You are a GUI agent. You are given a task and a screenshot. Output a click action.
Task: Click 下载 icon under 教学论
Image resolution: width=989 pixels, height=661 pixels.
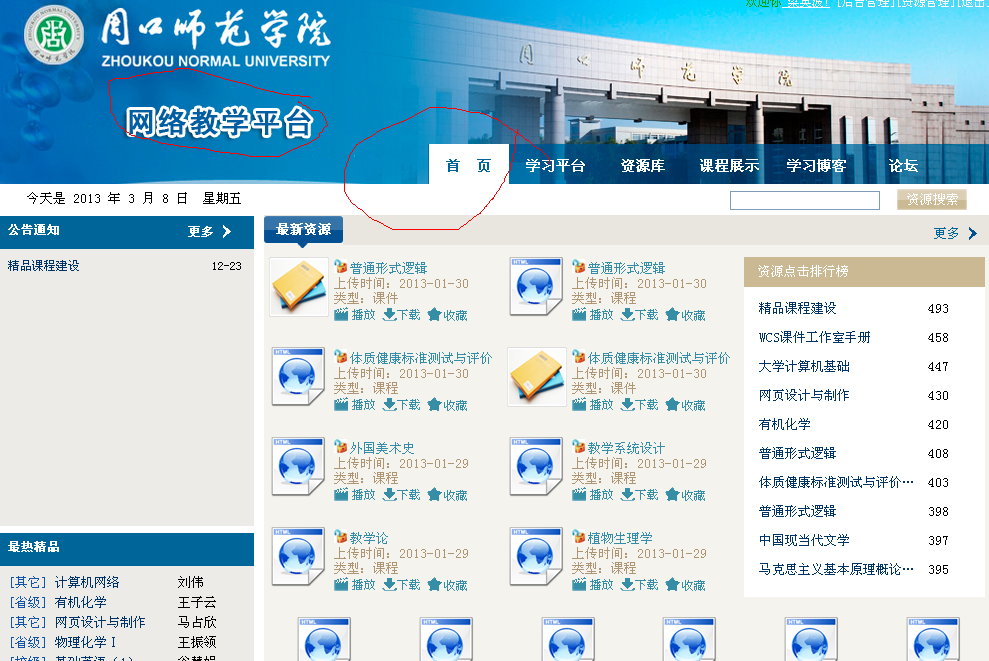tap(390, 585)
